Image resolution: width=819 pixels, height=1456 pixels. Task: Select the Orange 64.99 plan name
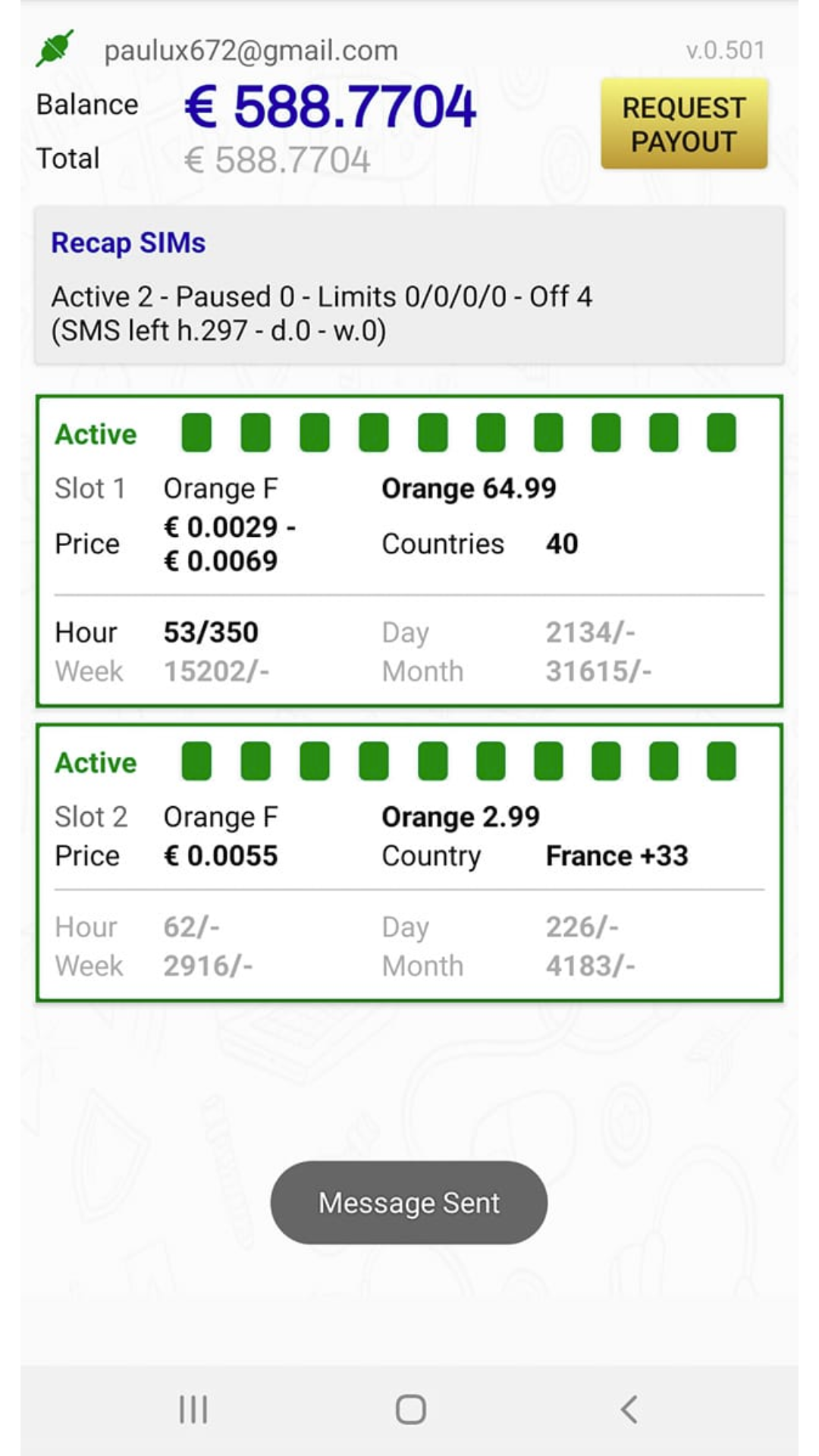pos(469,489)
